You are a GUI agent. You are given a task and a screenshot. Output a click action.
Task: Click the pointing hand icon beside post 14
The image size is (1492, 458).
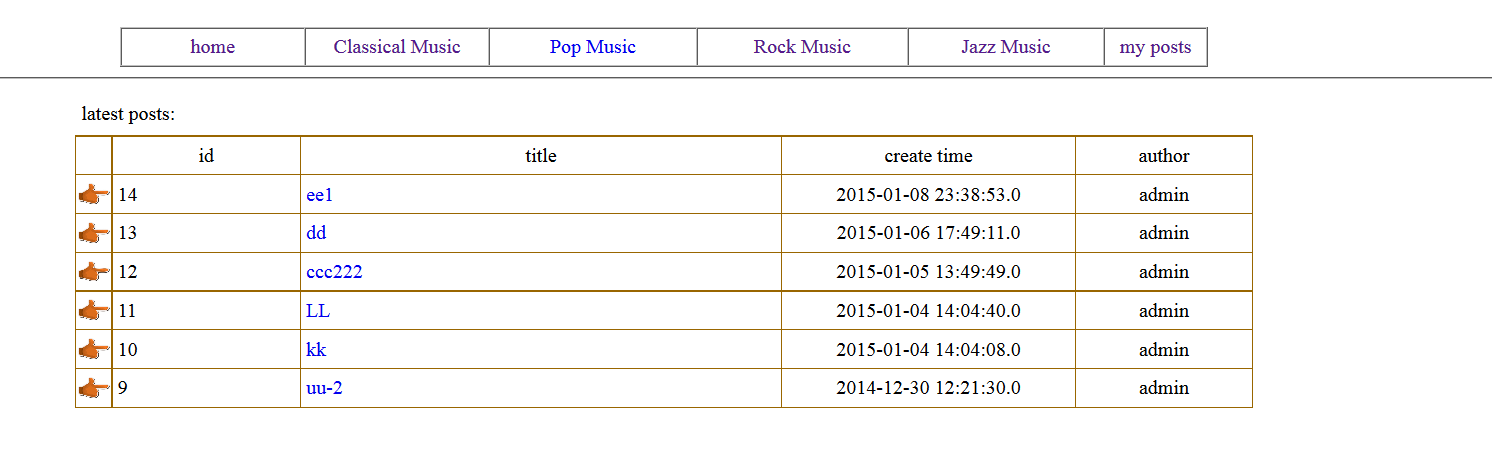click(94, 195)
